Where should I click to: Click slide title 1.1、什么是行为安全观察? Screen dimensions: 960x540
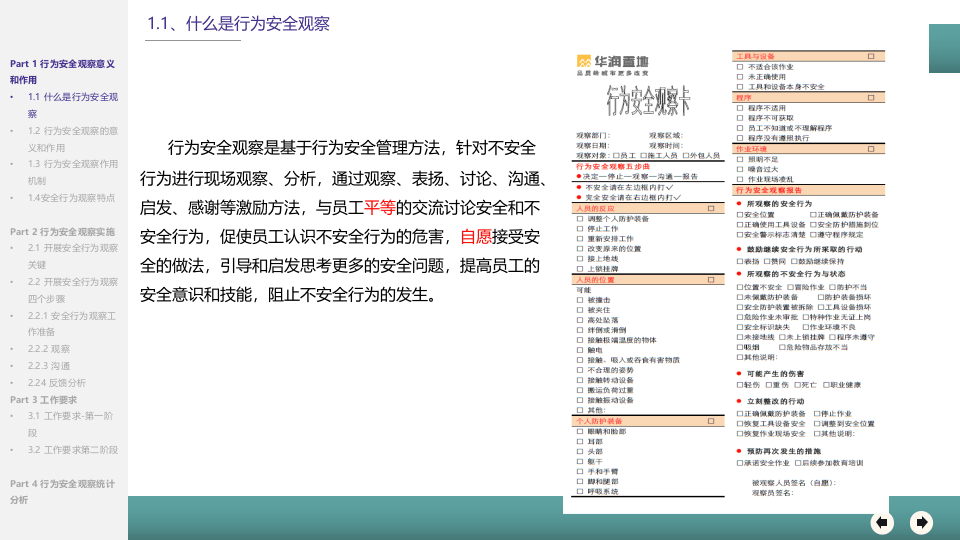point(238,24)
